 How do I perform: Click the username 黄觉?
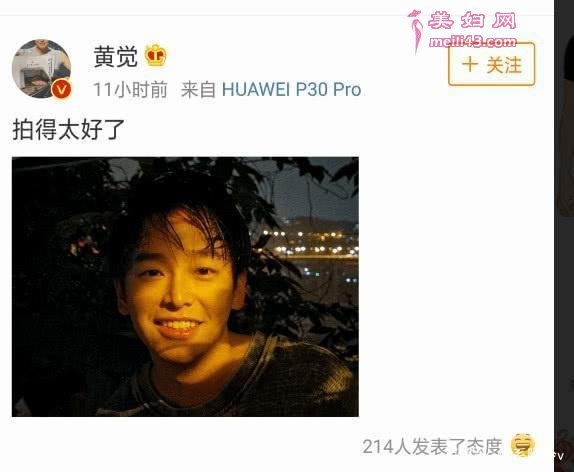click(x=116, y=57)
